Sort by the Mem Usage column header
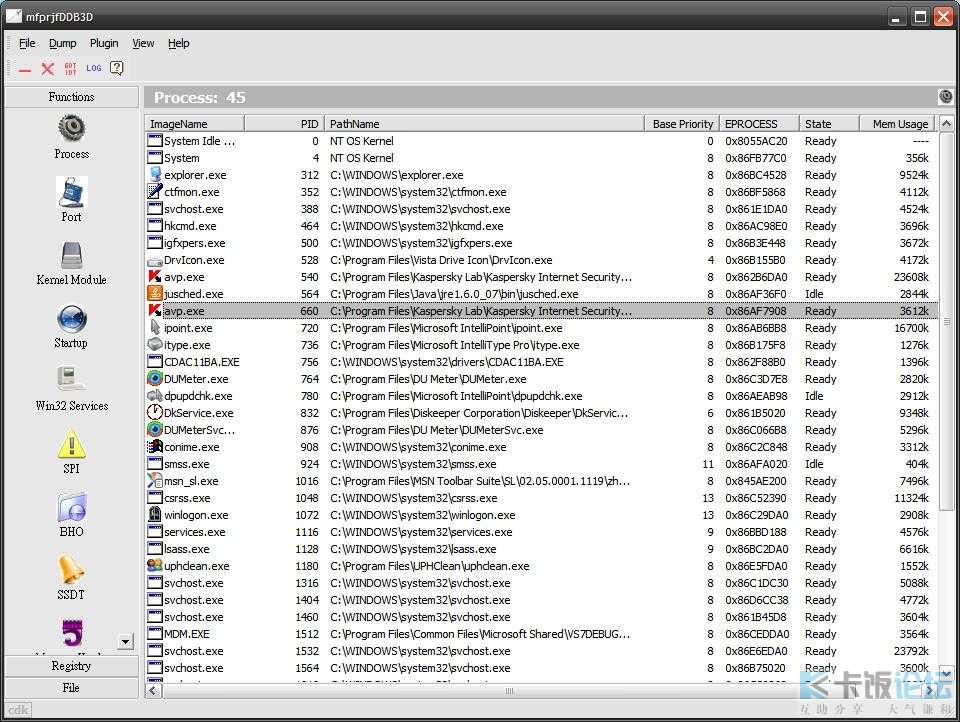The image size is (960, 722). tap(898, 124)
